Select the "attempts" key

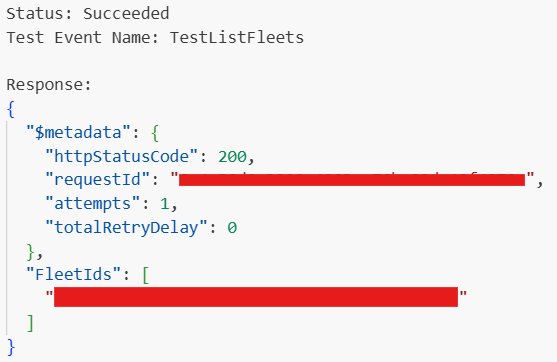(x=93, y=204)
